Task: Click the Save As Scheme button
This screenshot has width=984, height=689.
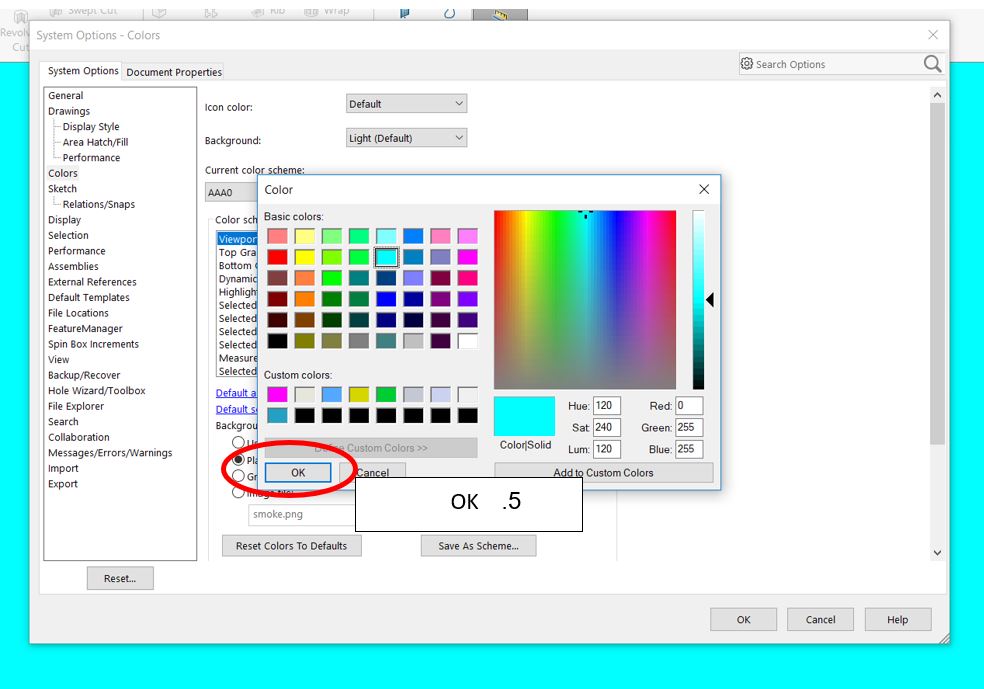Action: [x=478, y=546]
